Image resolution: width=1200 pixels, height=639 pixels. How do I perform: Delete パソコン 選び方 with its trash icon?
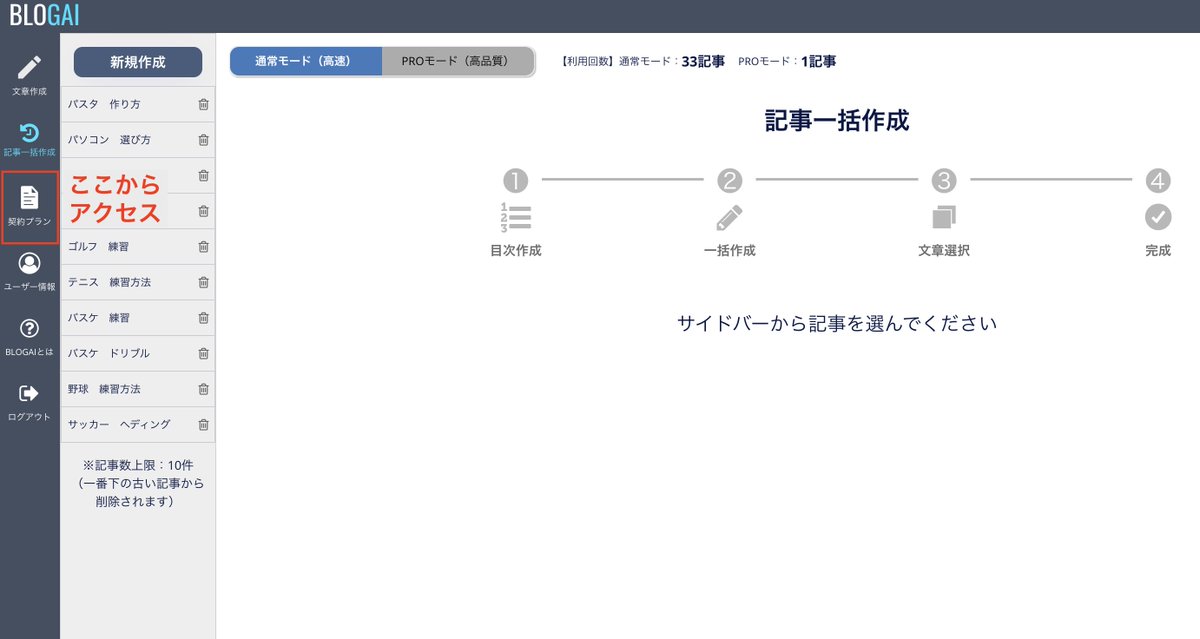(x=203, y=140)
